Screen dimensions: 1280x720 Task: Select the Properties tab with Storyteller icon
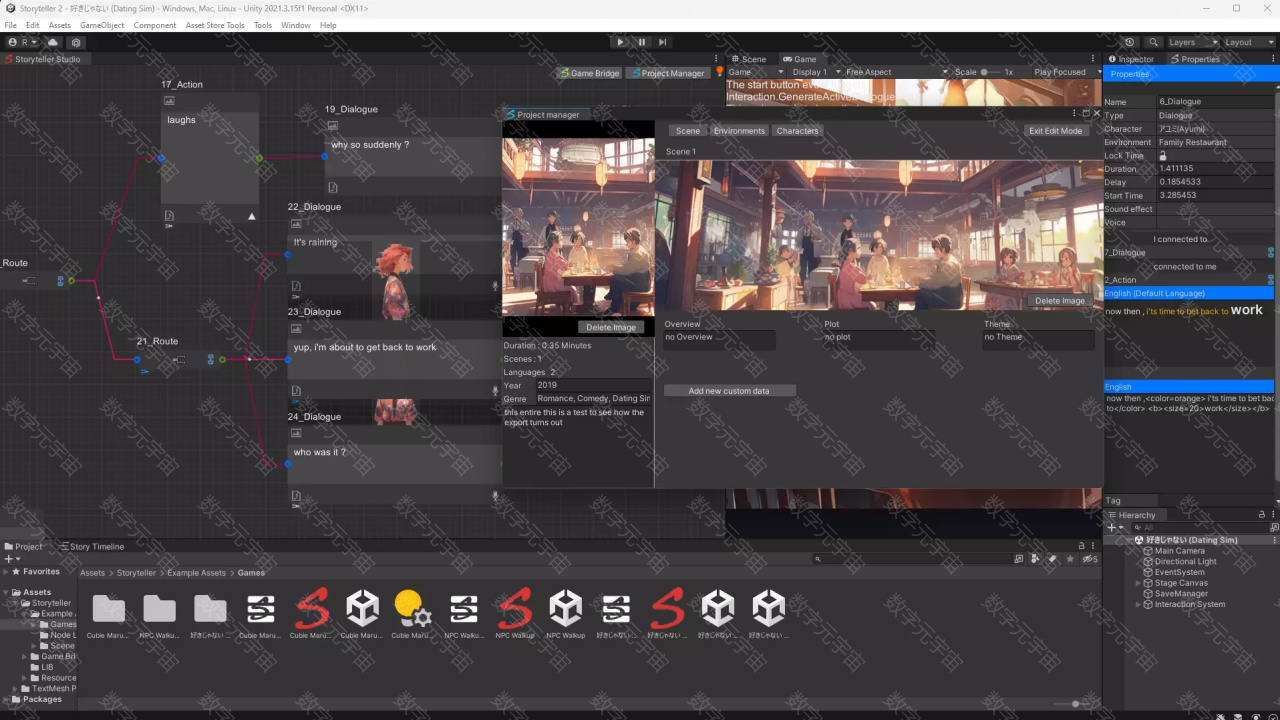tap(1196, 59)
